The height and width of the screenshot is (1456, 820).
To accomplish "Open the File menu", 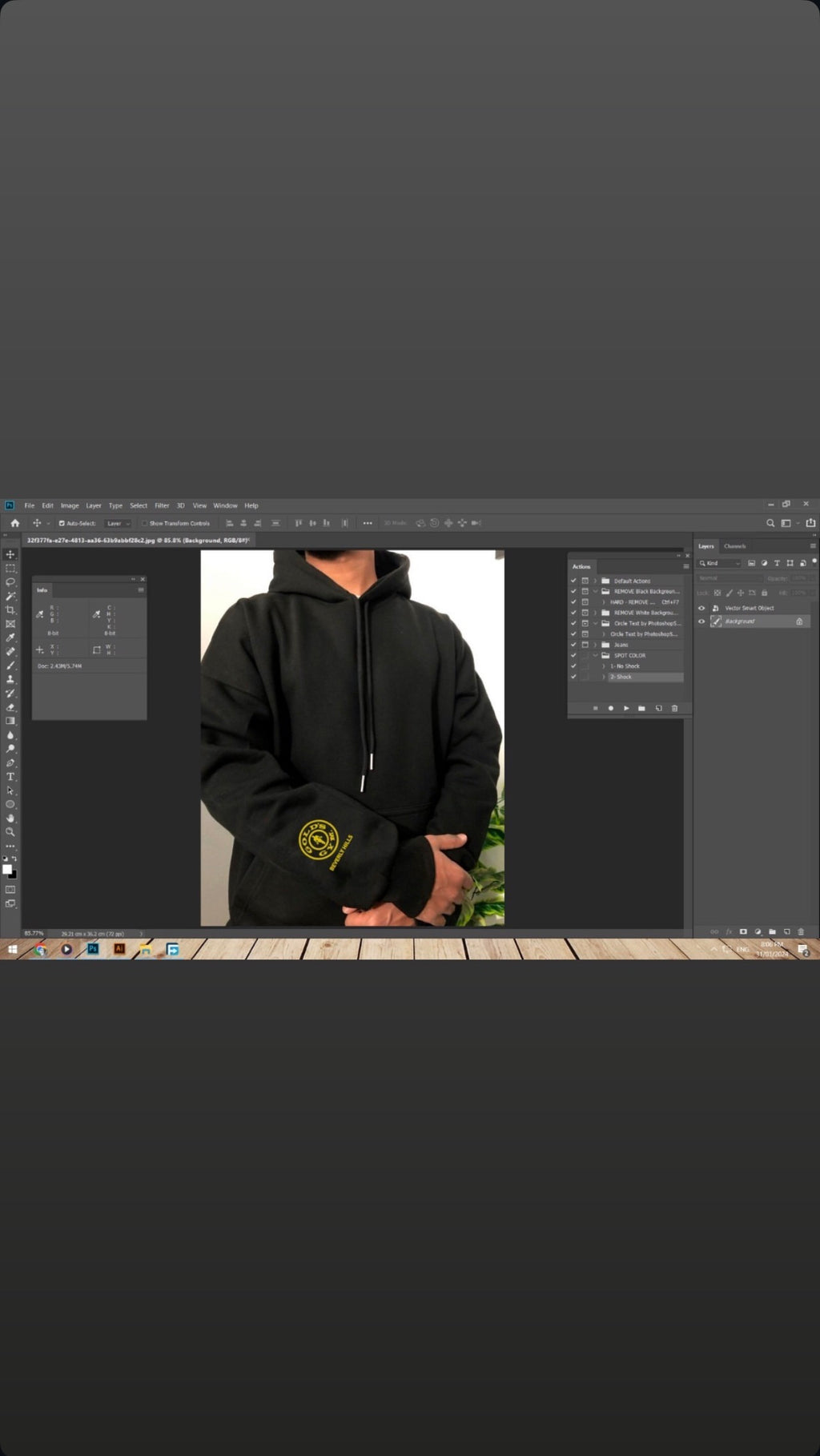I will click(x=30, y=505).
